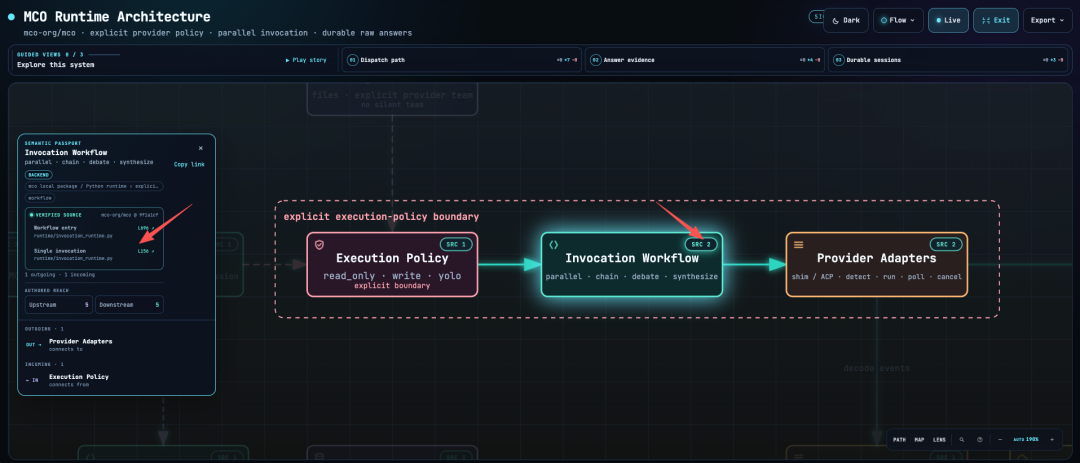Click Copy link in passport panel
The height and width of the screenshot is (463, 1080).
coord(189,164)
